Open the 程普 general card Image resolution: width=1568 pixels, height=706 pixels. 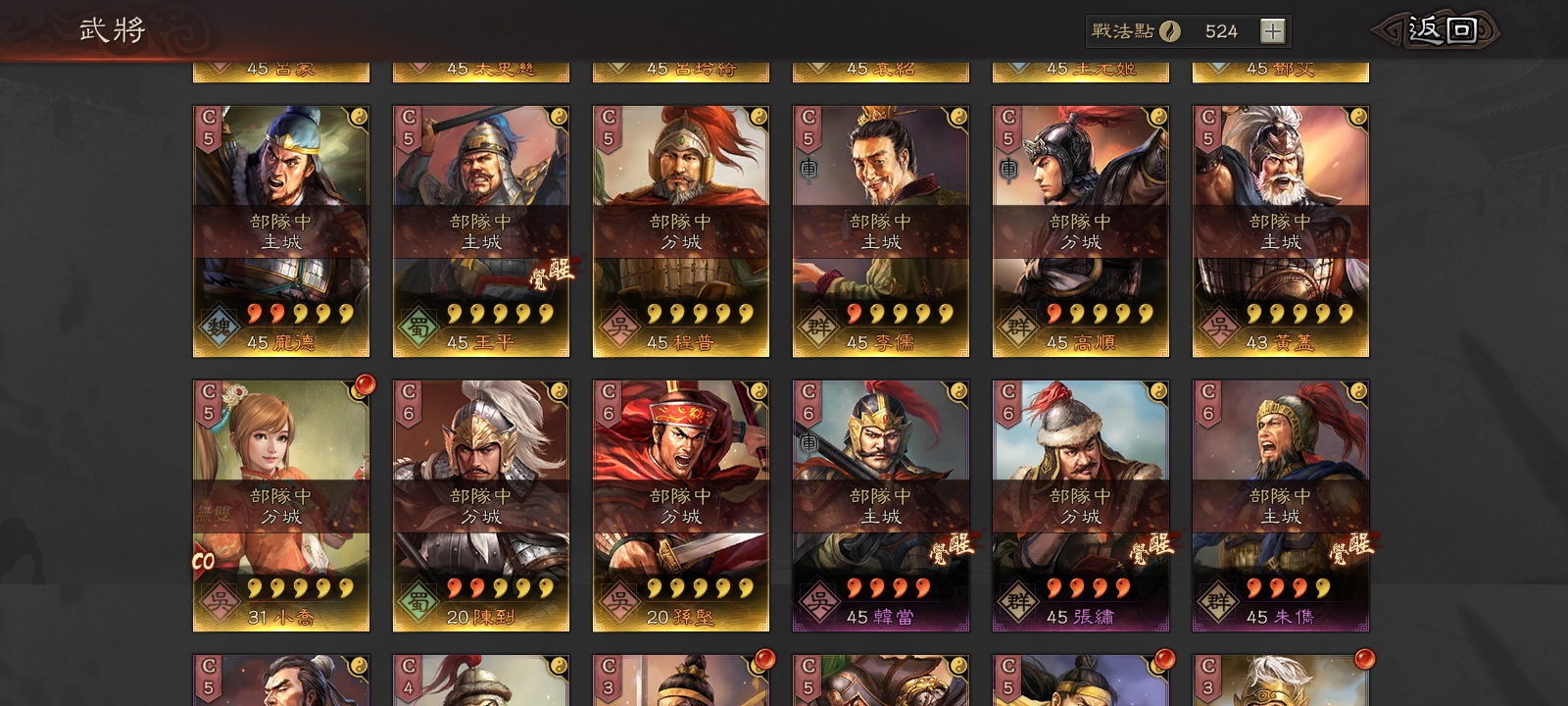click(x=681, y=231)
